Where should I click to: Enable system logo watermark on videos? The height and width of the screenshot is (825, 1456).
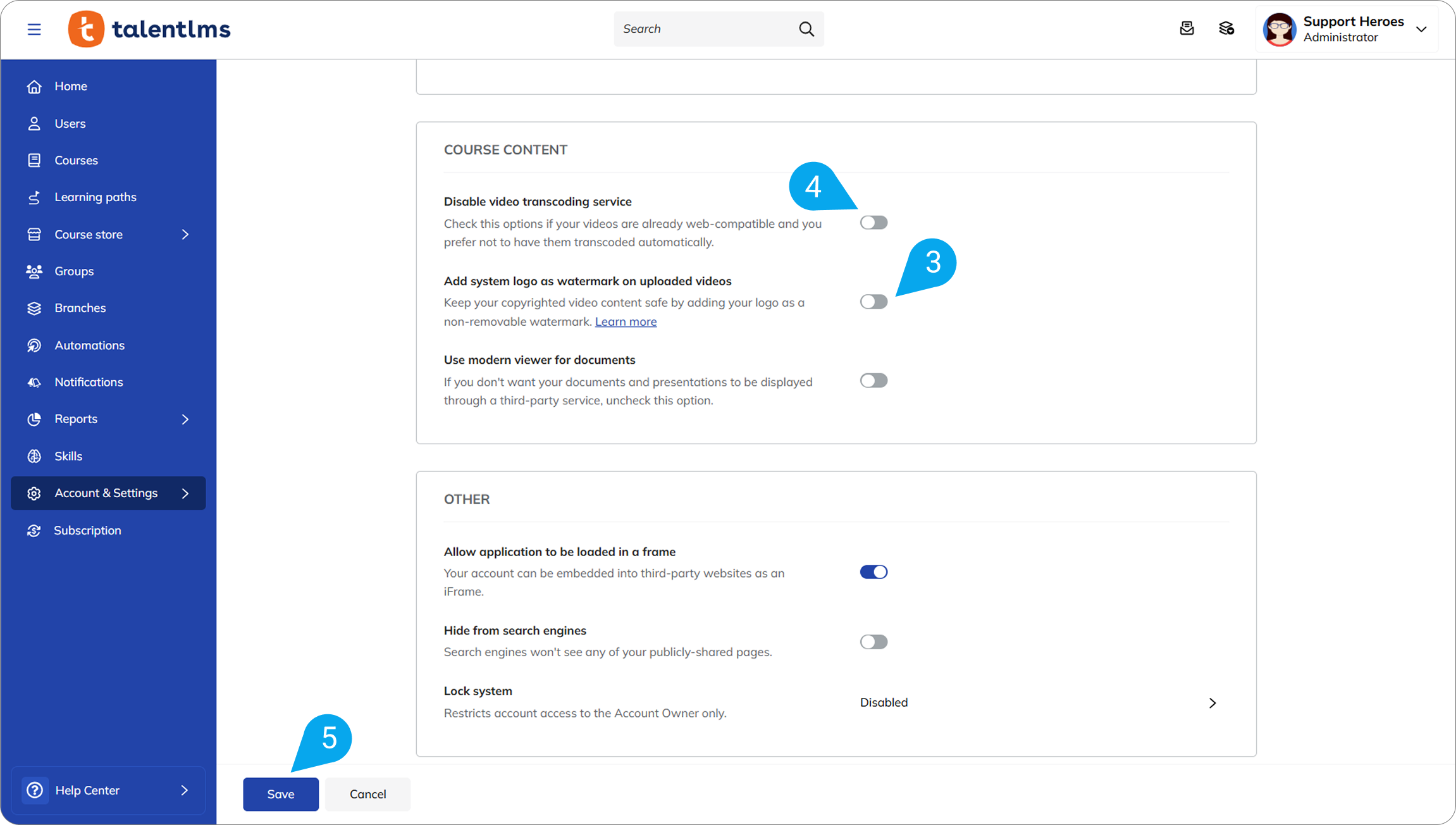873,302
